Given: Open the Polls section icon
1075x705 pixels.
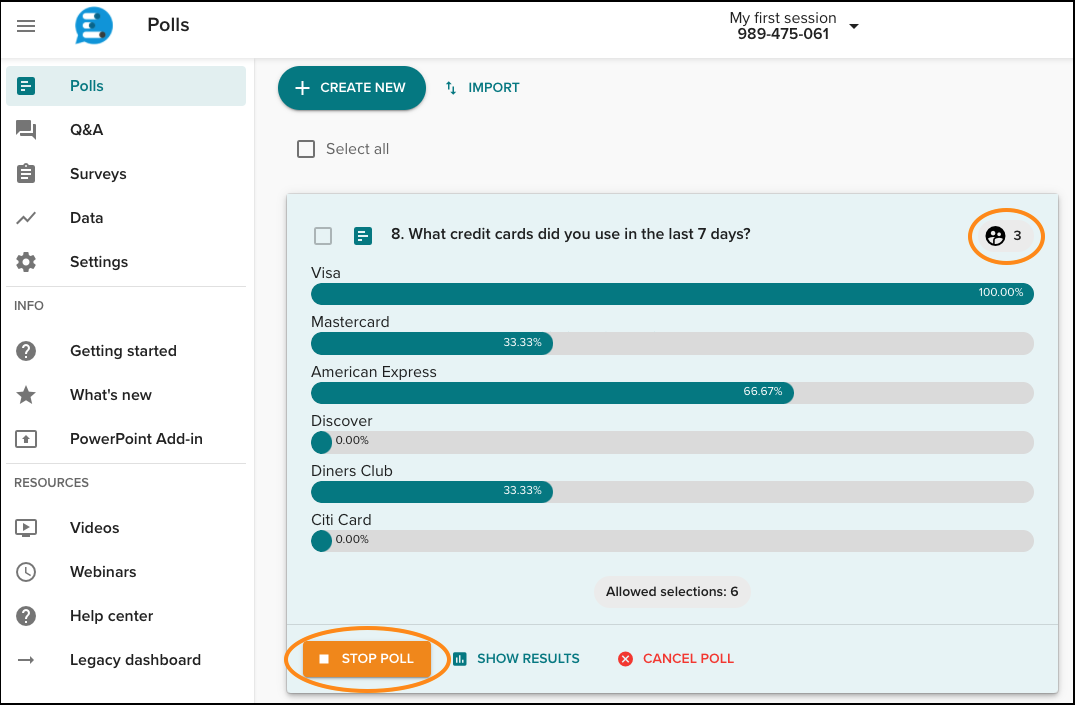Looking at the screenshot, I should click(x=25, y=86).
